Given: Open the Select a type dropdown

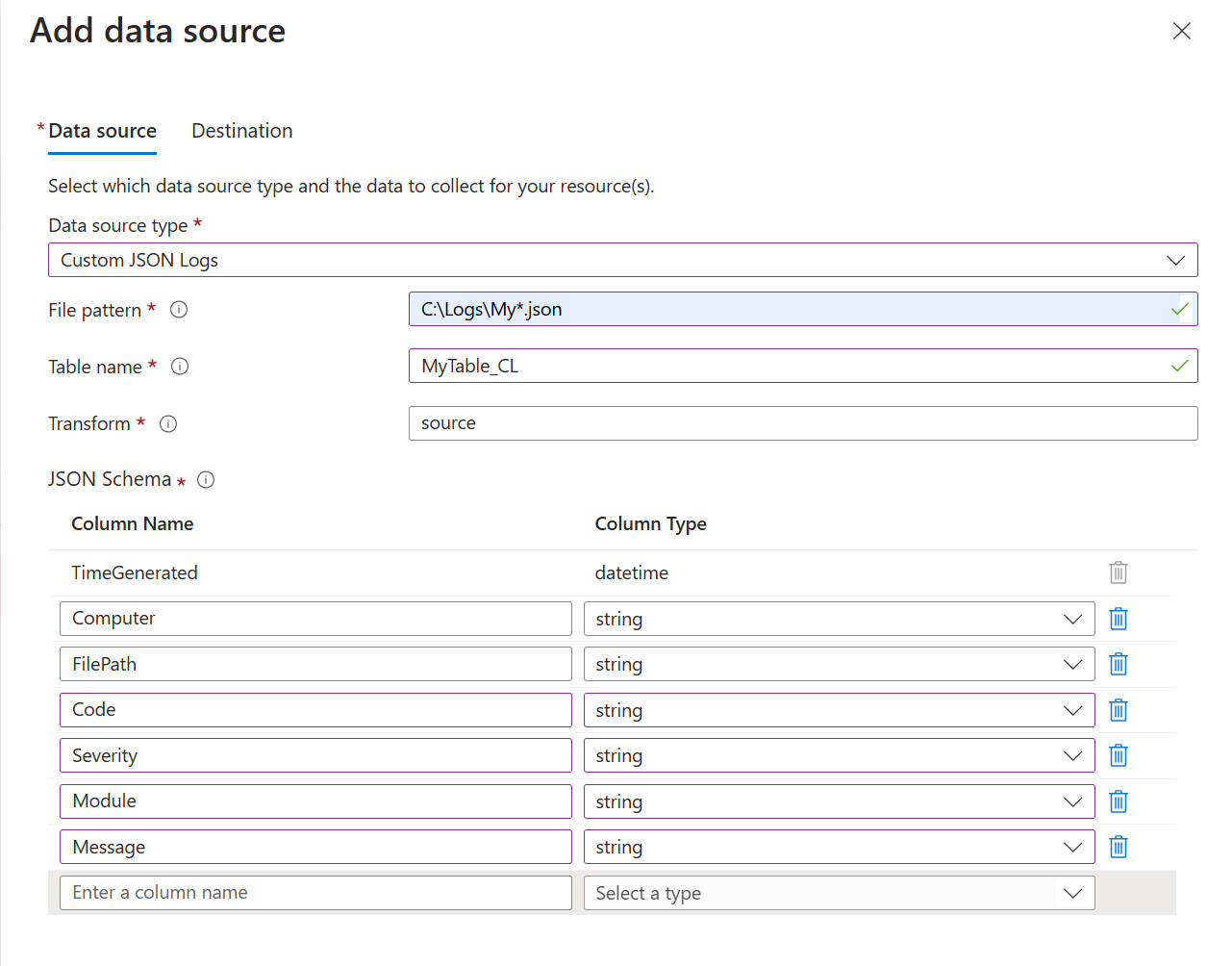Looking at the screenshot, I should [838, 893].
